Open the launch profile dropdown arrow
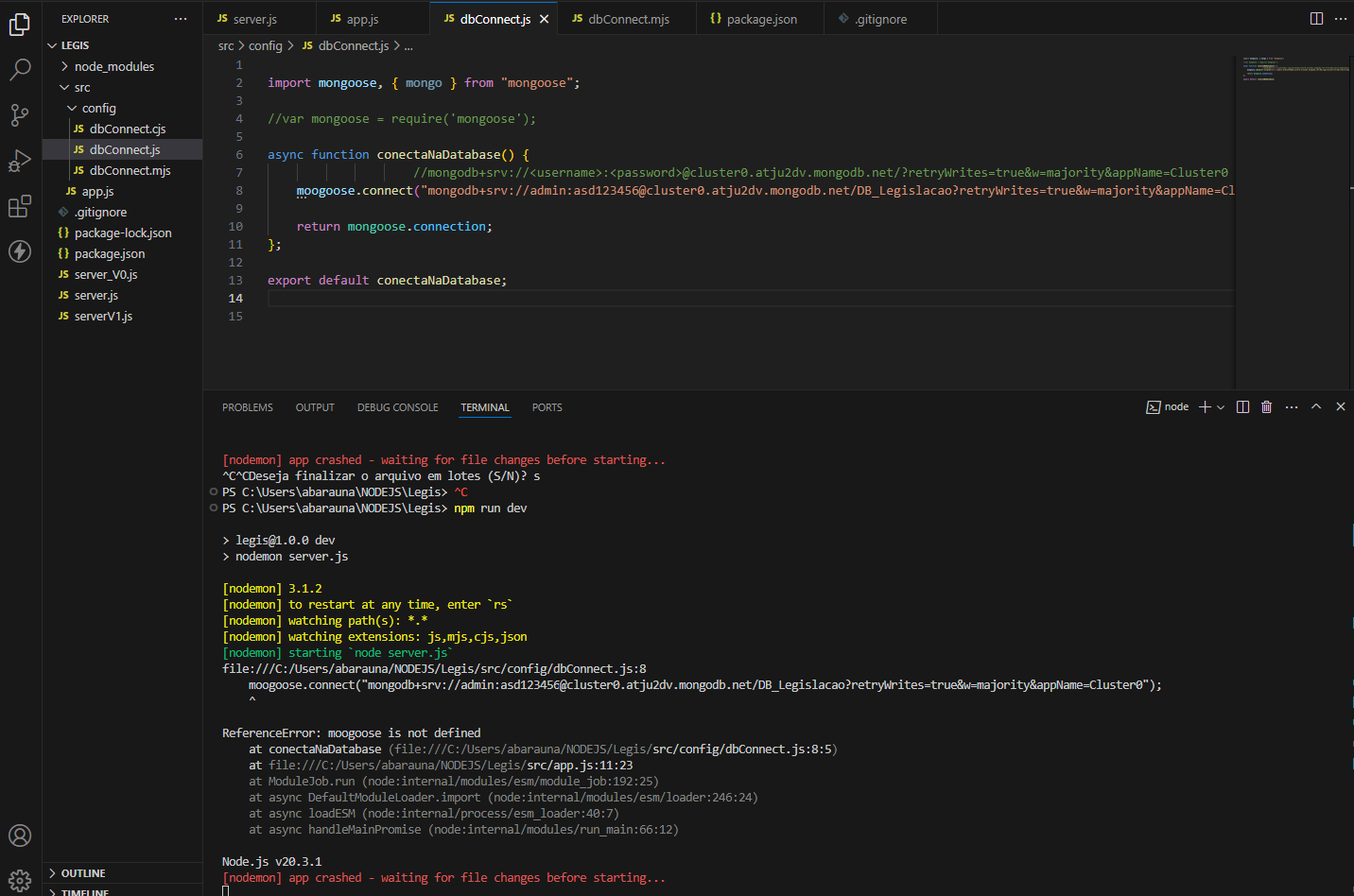This screenshot has height=896, width=1354. click(1221, 407)
